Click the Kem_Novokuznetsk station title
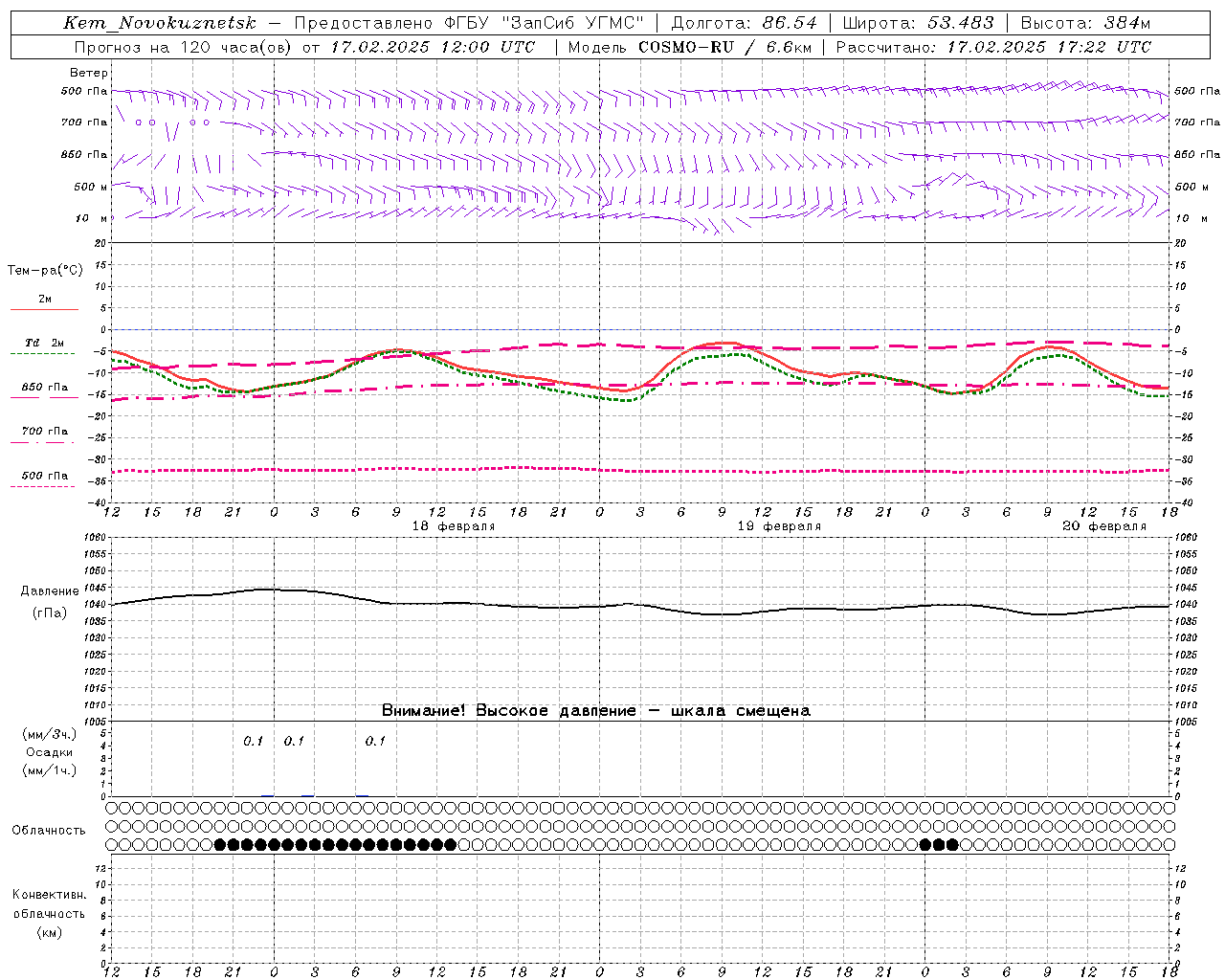1225x980 pixels. coord(160,23)
